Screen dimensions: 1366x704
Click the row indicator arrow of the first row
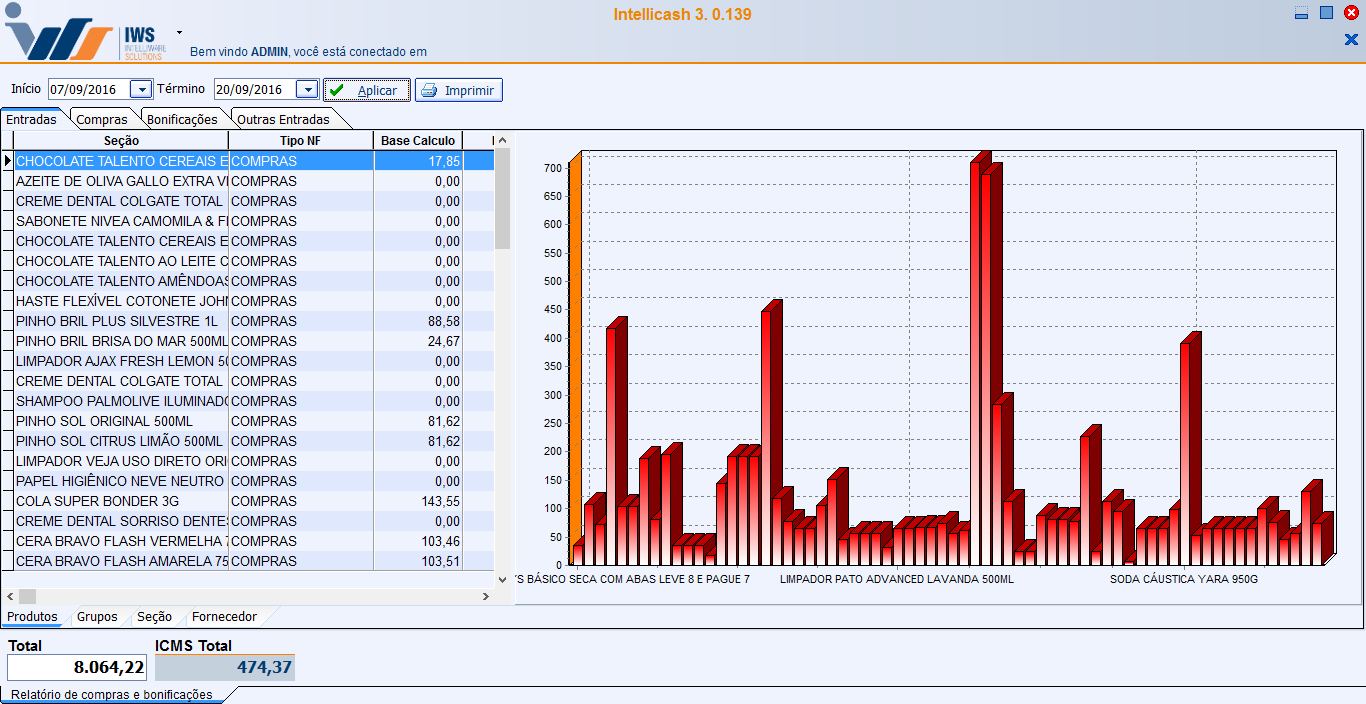tap(7, 161)
